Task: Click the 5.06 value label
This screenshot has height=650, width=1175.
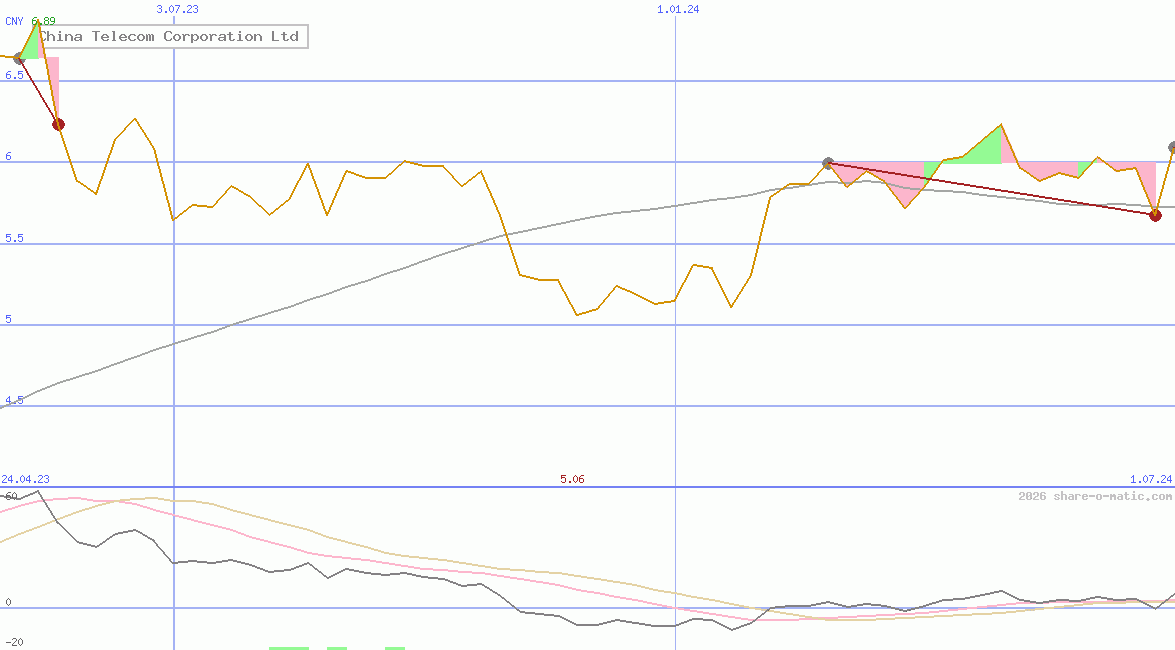Action: (571, 479)
